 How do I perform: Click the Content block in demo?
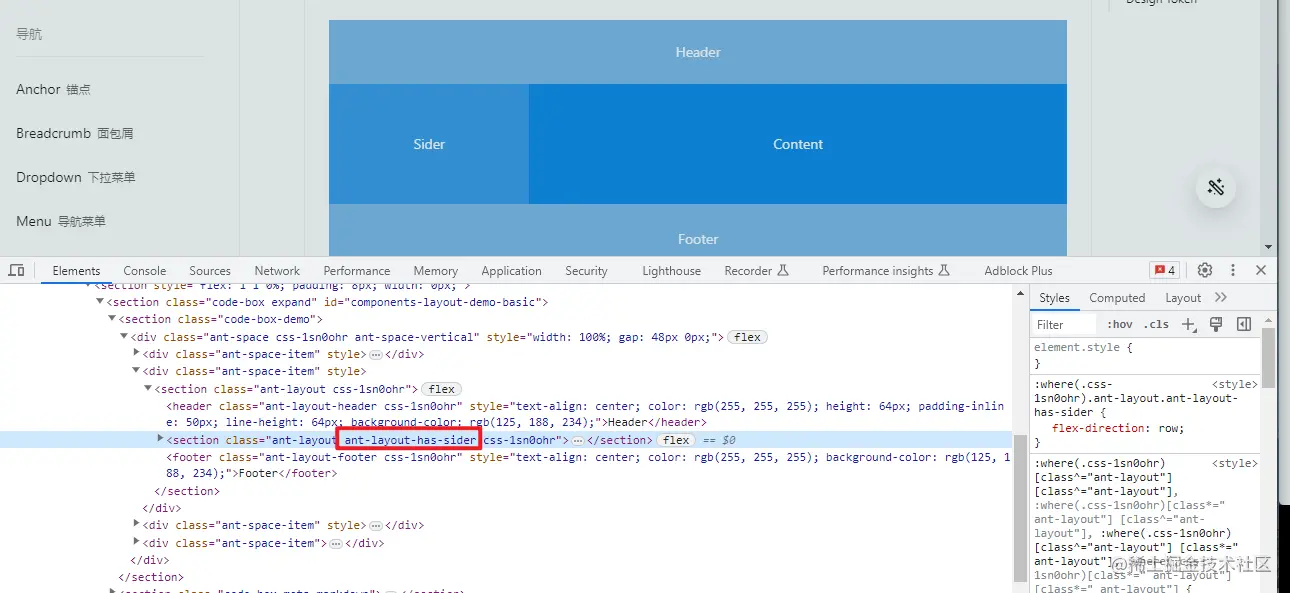(798, 144)
